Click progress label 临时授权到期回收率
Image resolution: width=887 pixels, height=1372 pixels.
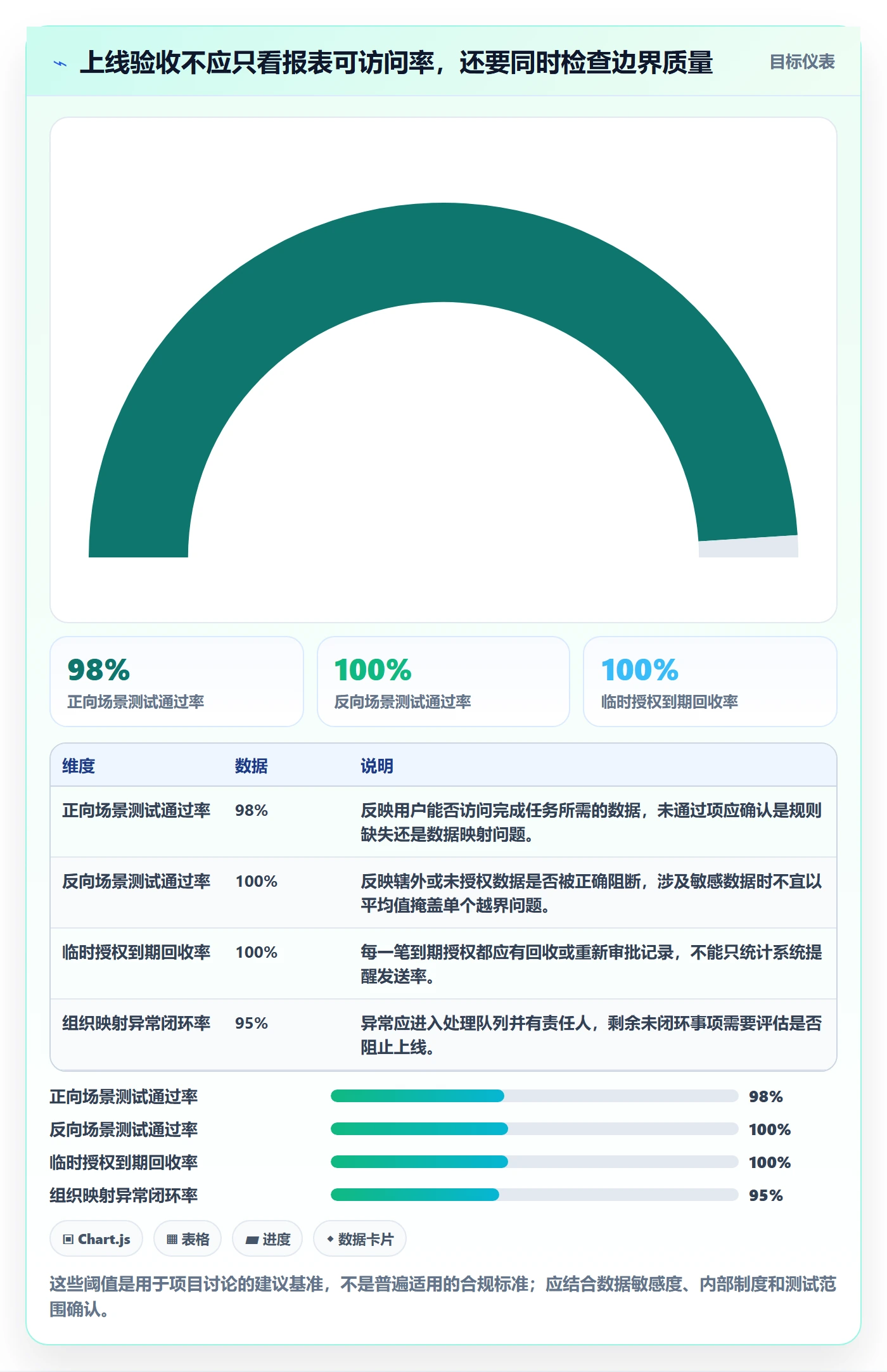click(x=124, y=1162)
